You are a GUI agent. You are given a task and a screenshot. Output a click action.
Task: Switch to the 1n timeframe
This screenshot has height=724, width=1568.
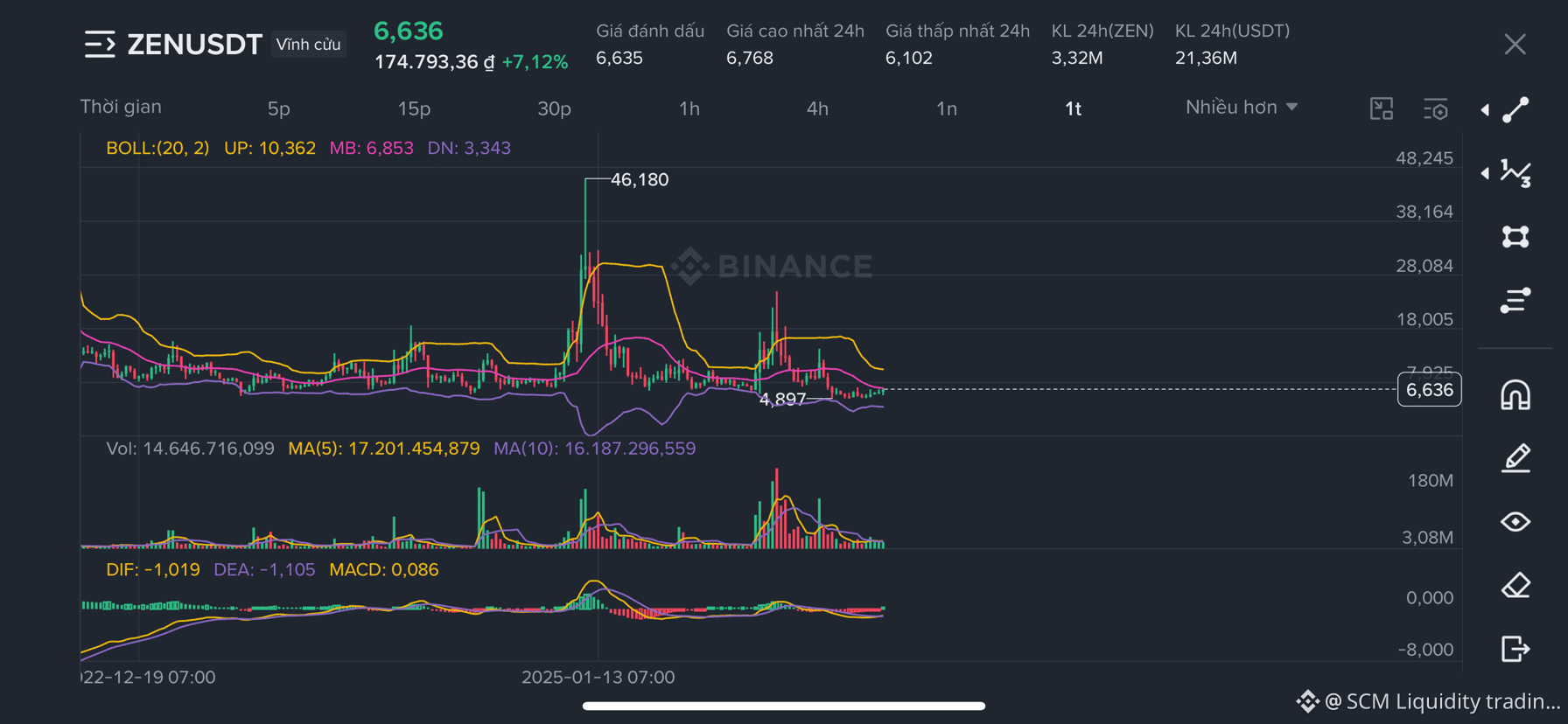947,108
